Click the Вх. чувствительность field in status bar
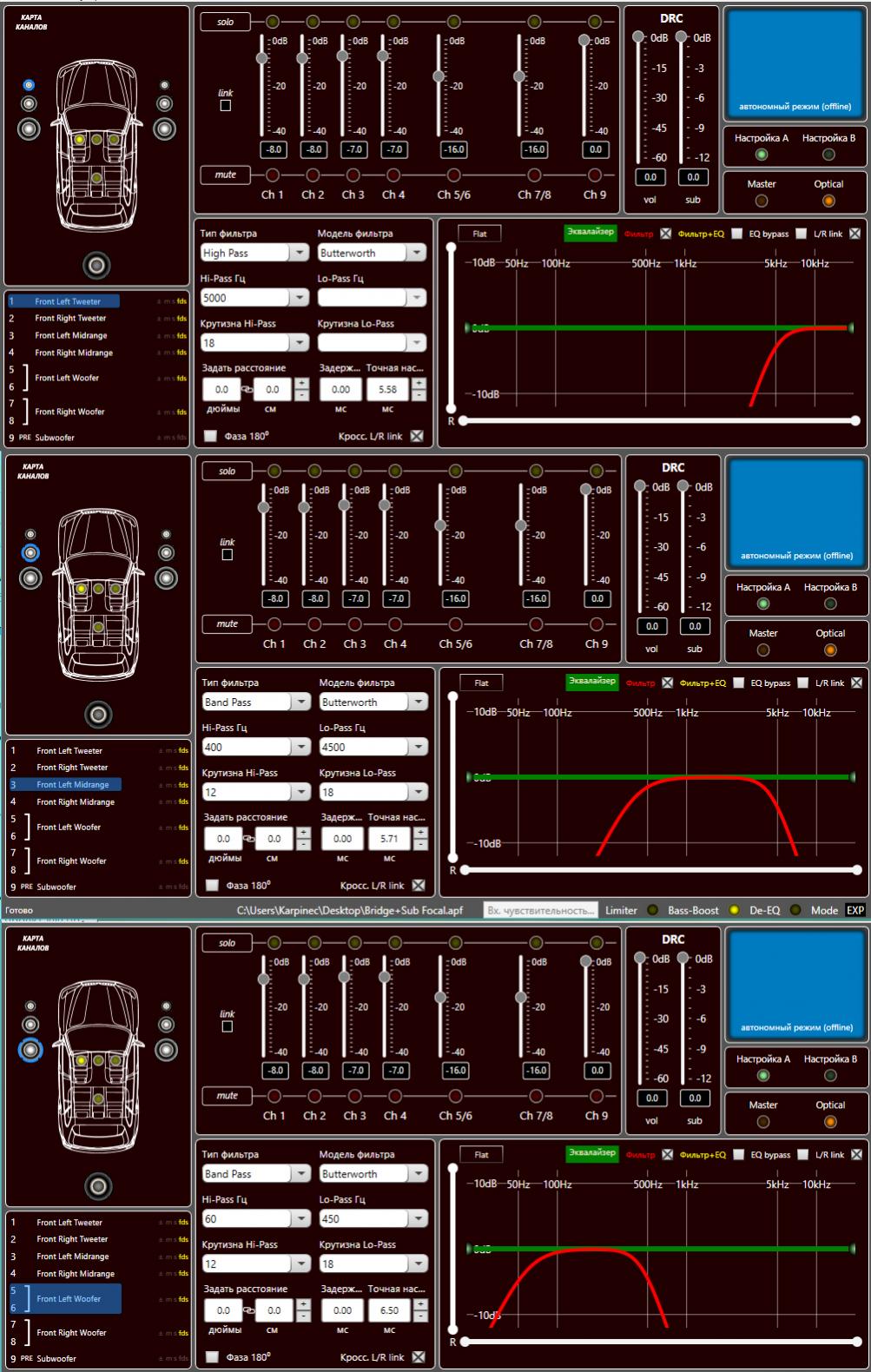 (540, 910)
